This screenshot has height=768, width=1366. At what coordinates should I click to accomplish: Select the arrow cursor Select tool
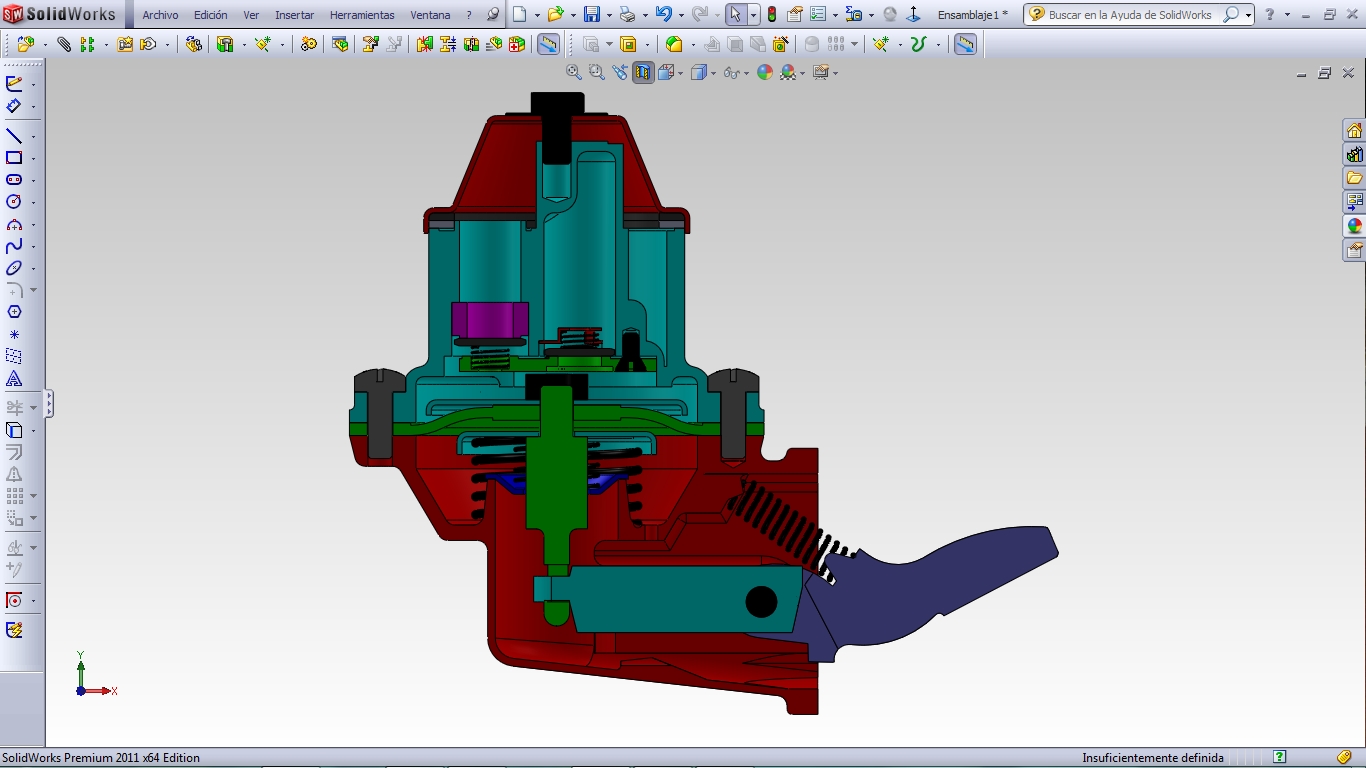[736, 14]
